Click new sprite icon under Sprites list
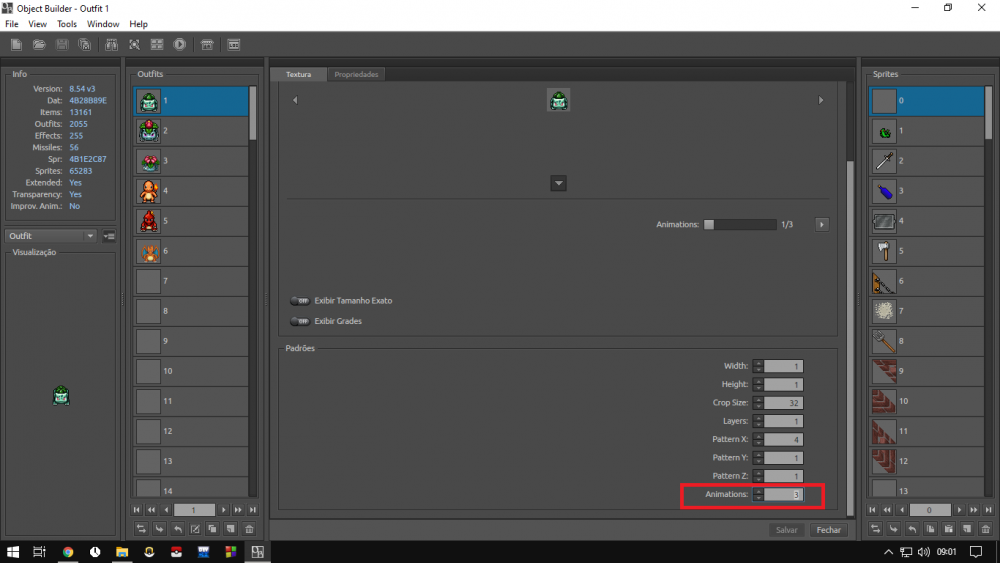This screenshot has height=563, width=1000. pyautogui.click(x=967, y=529)
